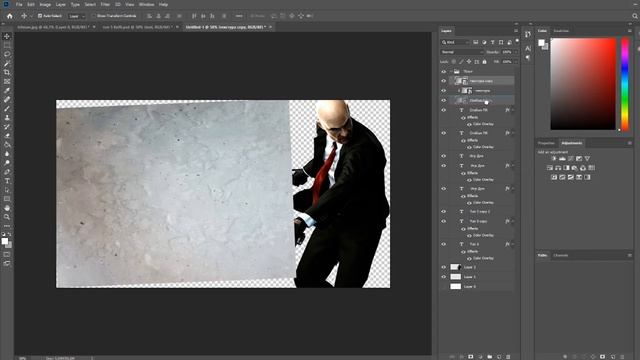Viewport: 640px width, 360px height.
Task: Click the foreground color swatch in toolbox
Action: coord(5,241)
